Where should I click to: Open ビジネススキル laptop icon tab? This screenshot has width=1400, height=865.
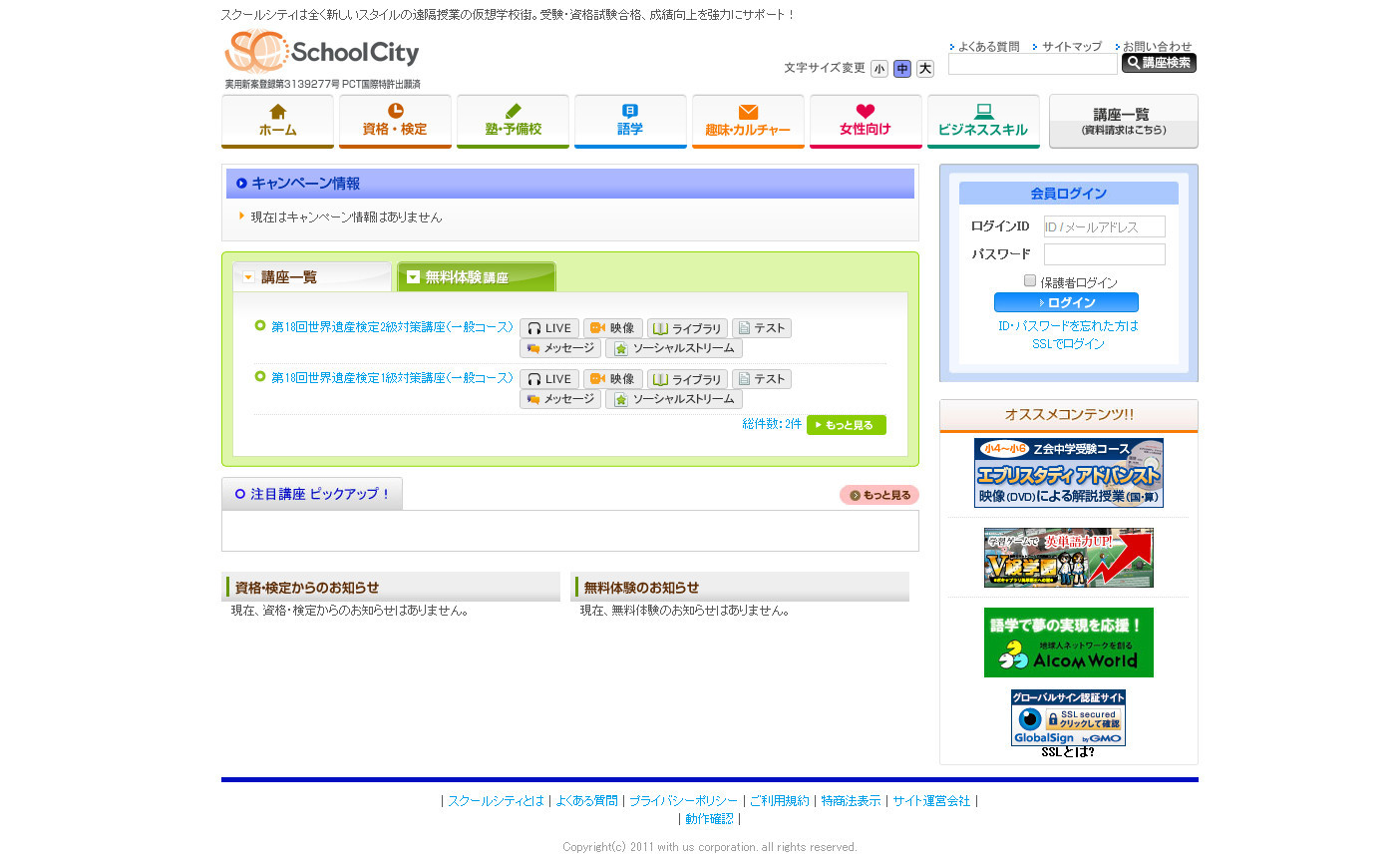(x=983, y=121)
